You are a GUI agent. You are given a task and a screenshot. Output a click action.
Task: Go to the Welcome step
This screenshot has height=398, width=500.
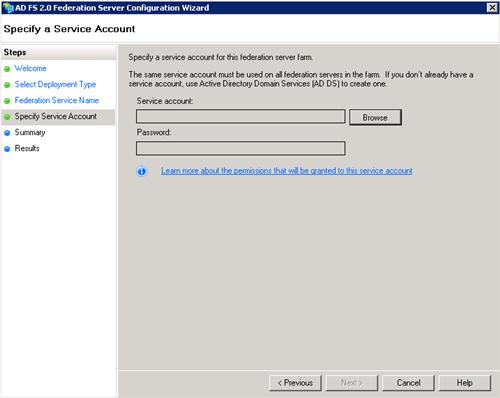coord(30,68)
